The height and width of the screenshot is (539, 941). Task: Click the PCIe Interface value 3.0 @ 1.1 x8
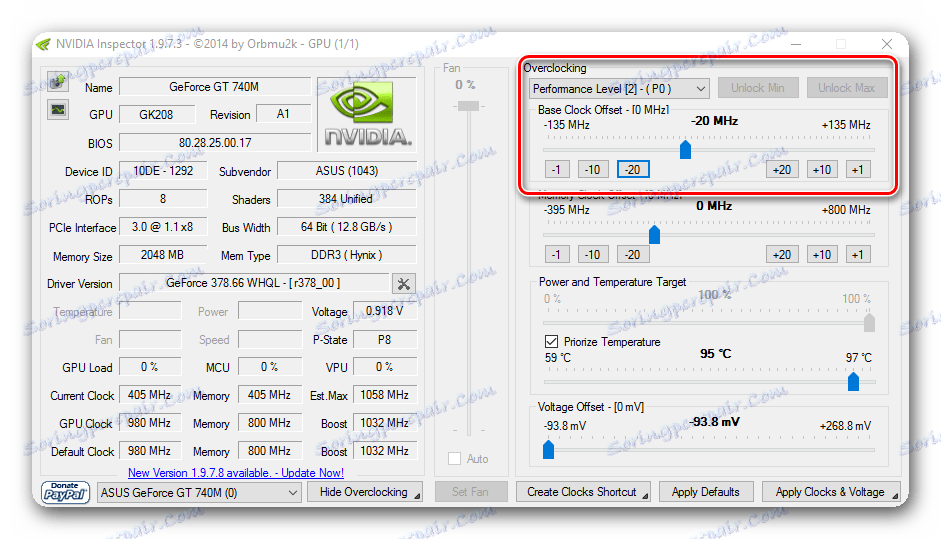coord(163,227)
